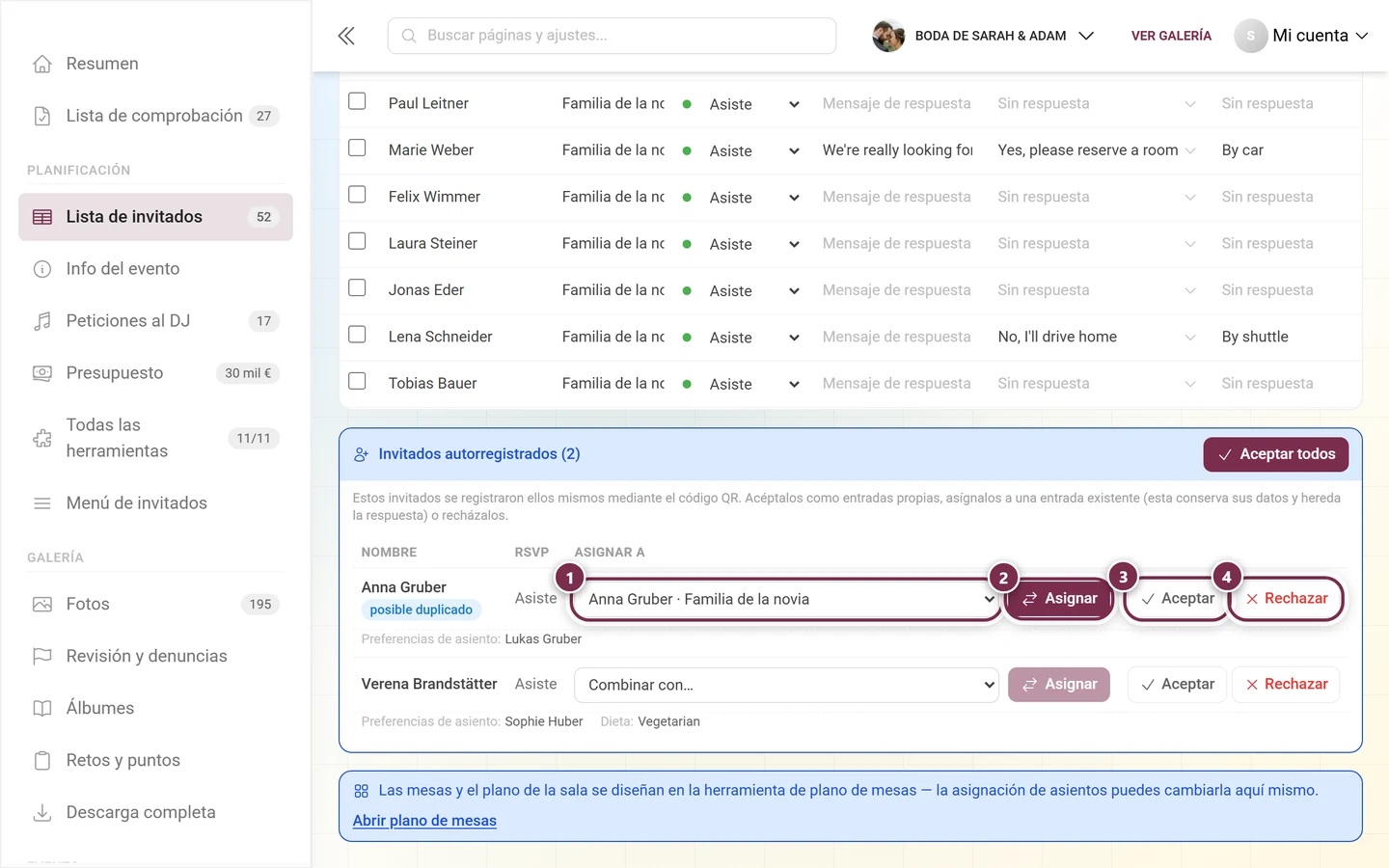Click Rechazar for Anna Gruber
The height and width of the screenshot is (868, 1389).
coord(1286,599)
